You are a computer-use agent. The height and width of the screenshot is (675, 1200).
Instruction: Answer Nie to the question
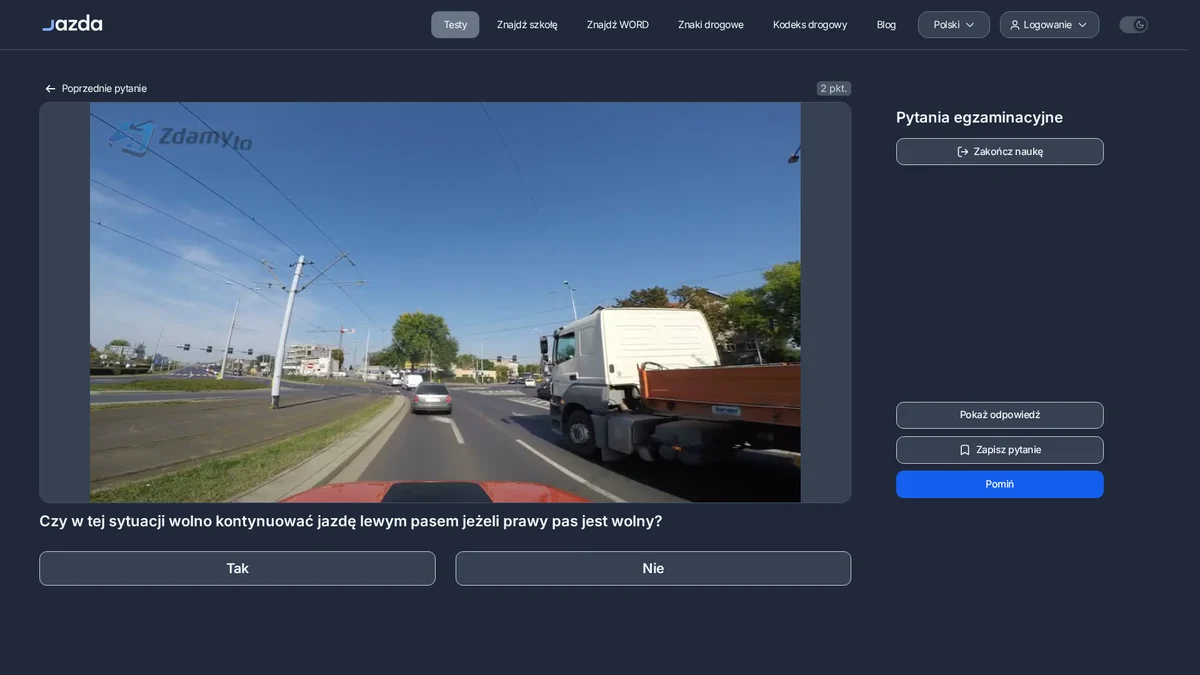click(x=653, y=568)
